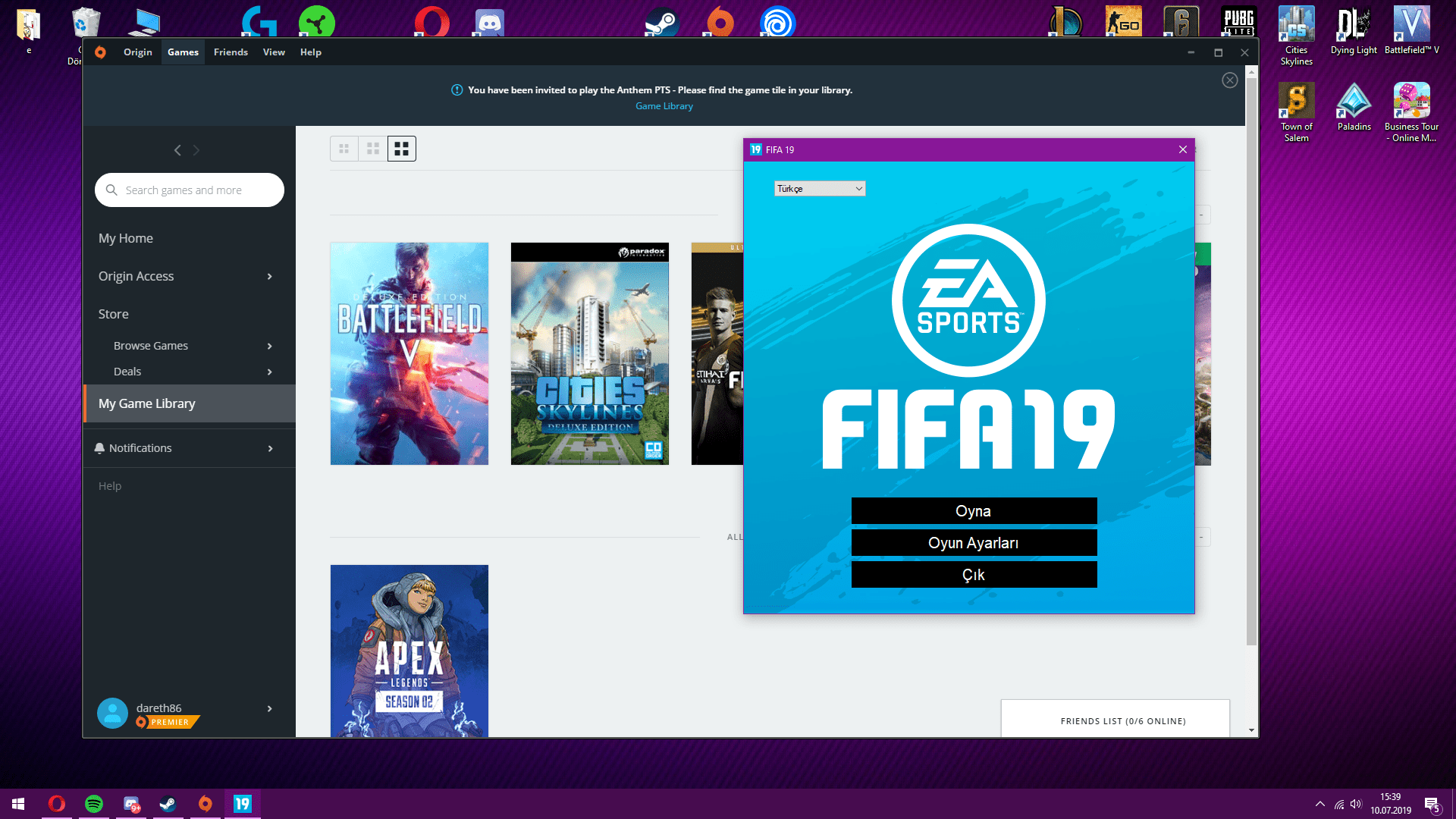Click the dareth86 profile avatar
The height and width of the screenshot is (819, 1456).
(112, 713)
